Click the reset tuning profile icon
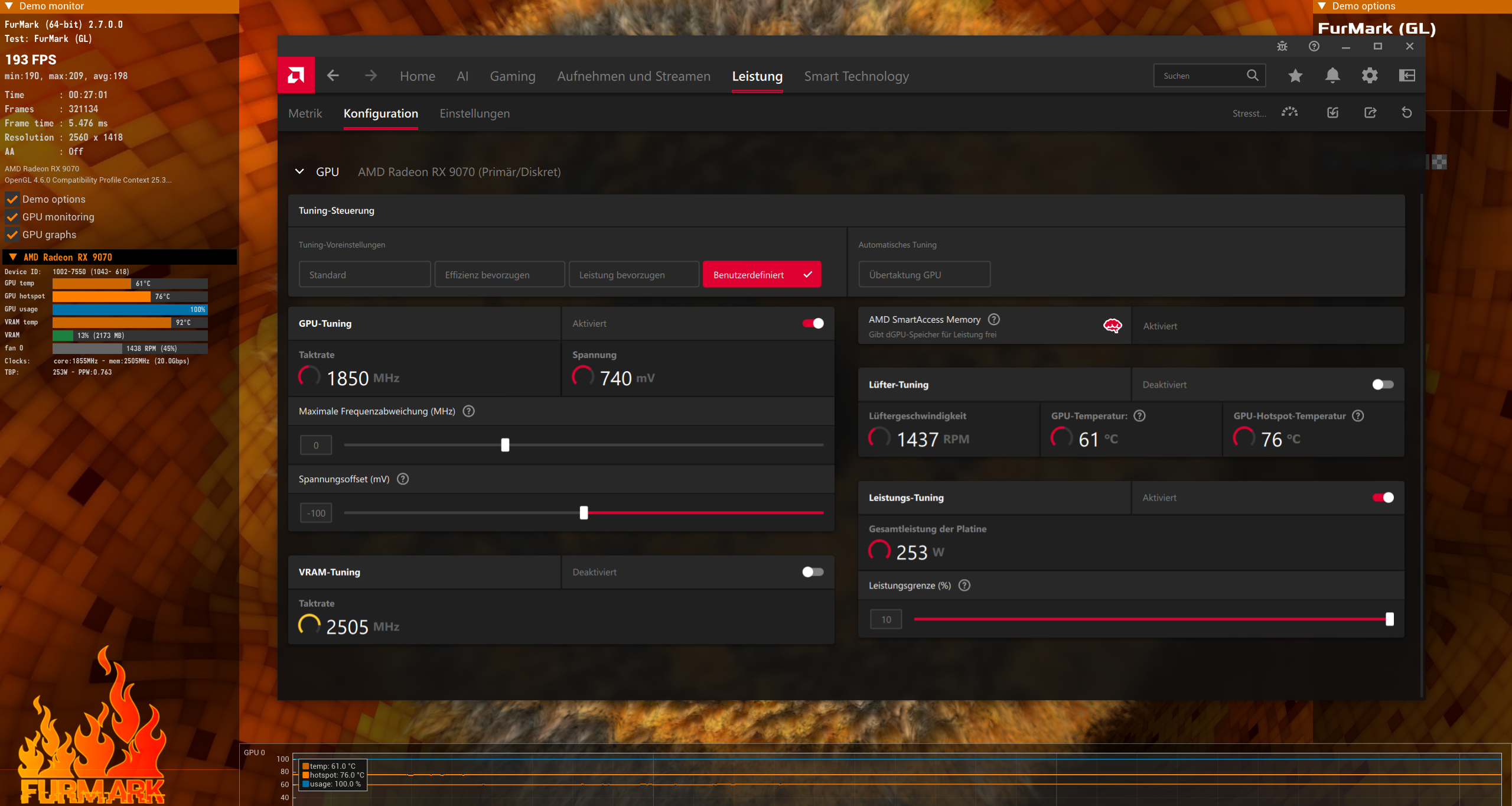 click(x=1406, y=112)
